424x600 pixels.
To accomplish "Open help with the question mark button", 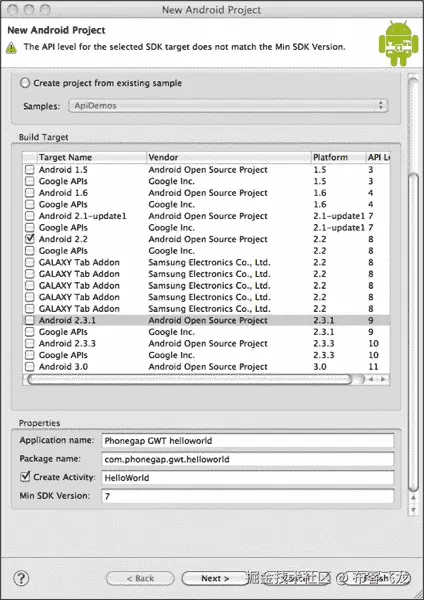I will [x=21, y=578].
